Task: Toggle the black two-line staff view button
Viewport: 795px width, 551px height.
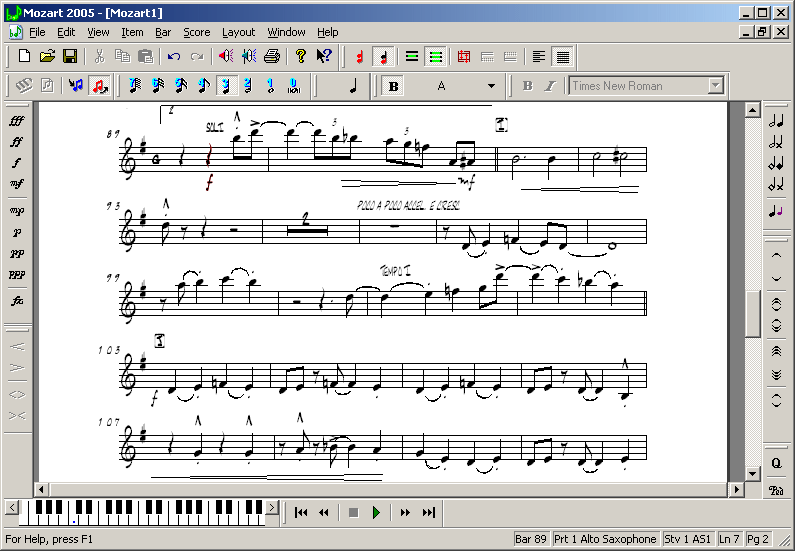Action: pos(412,56)
